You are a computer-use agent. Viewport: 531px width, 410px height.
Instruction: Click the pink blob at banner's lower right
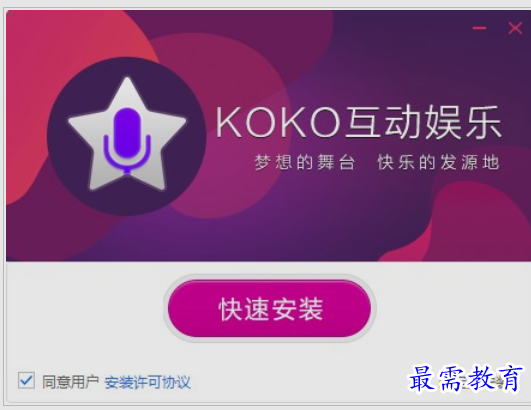(481, 225)
